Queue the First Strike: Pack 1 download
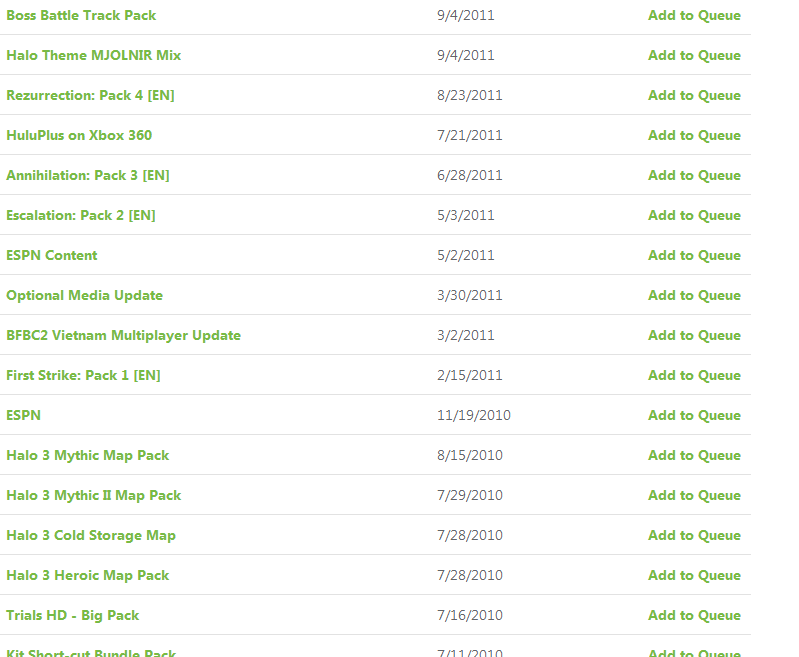Image resolution: width=799 pixels, height=657 pixels. [694, 375]
